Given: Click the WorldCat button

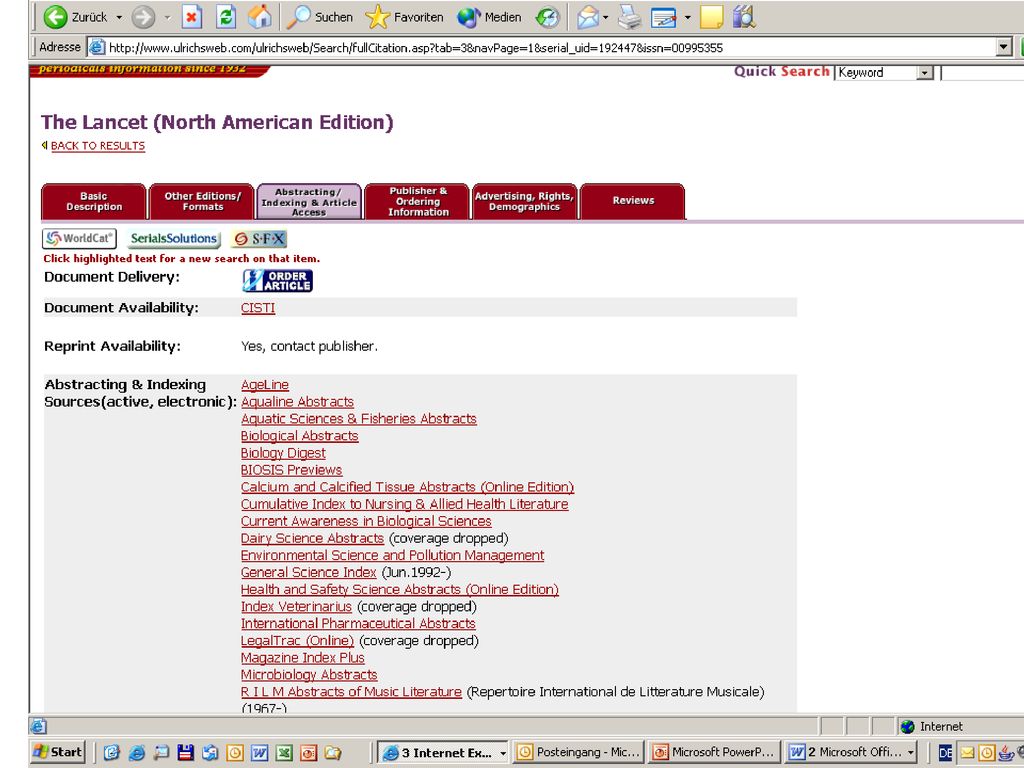Looking at the screenshot, I should coord(79,238).
